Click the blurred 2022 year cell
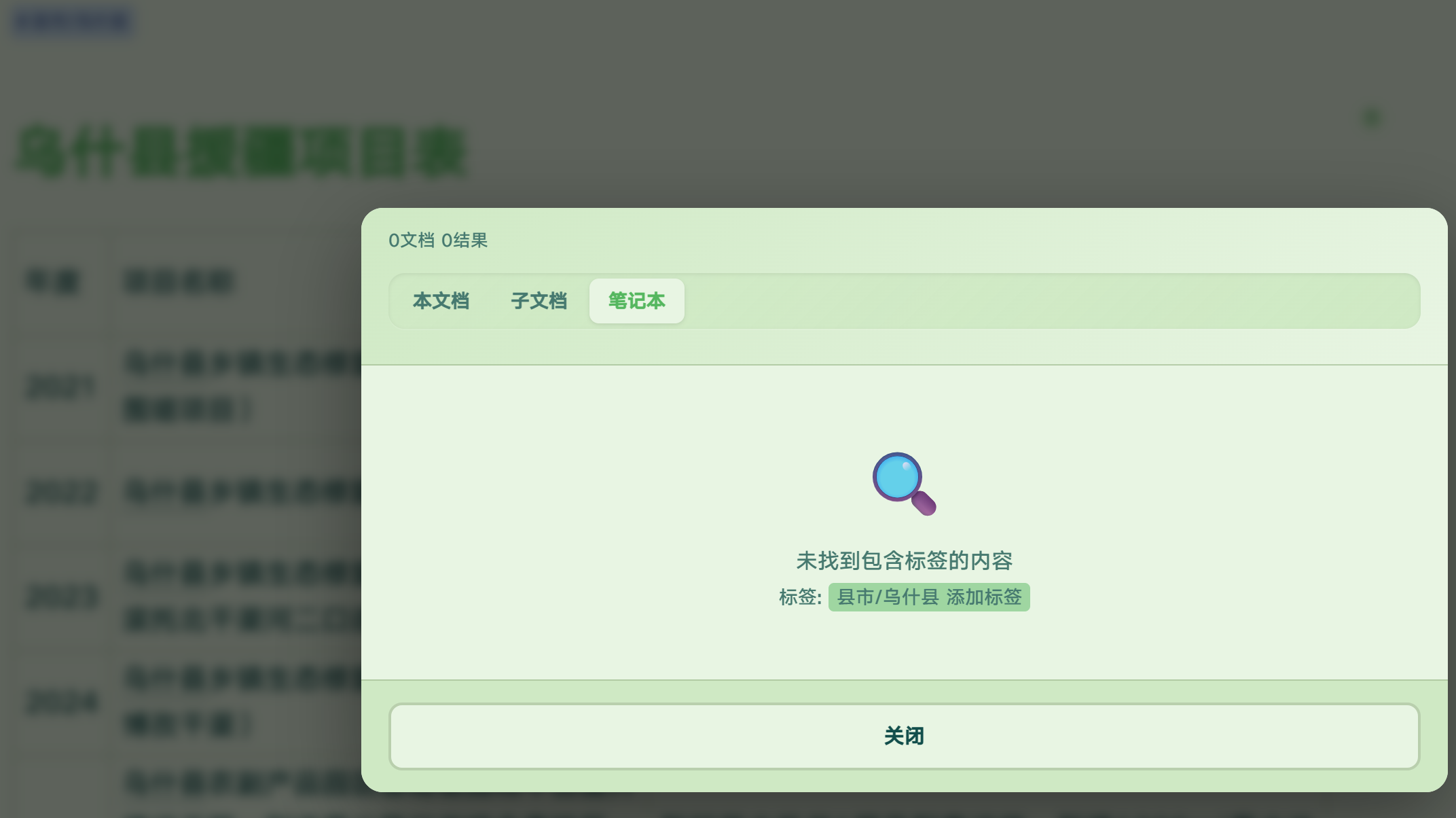 coord(62,492)
